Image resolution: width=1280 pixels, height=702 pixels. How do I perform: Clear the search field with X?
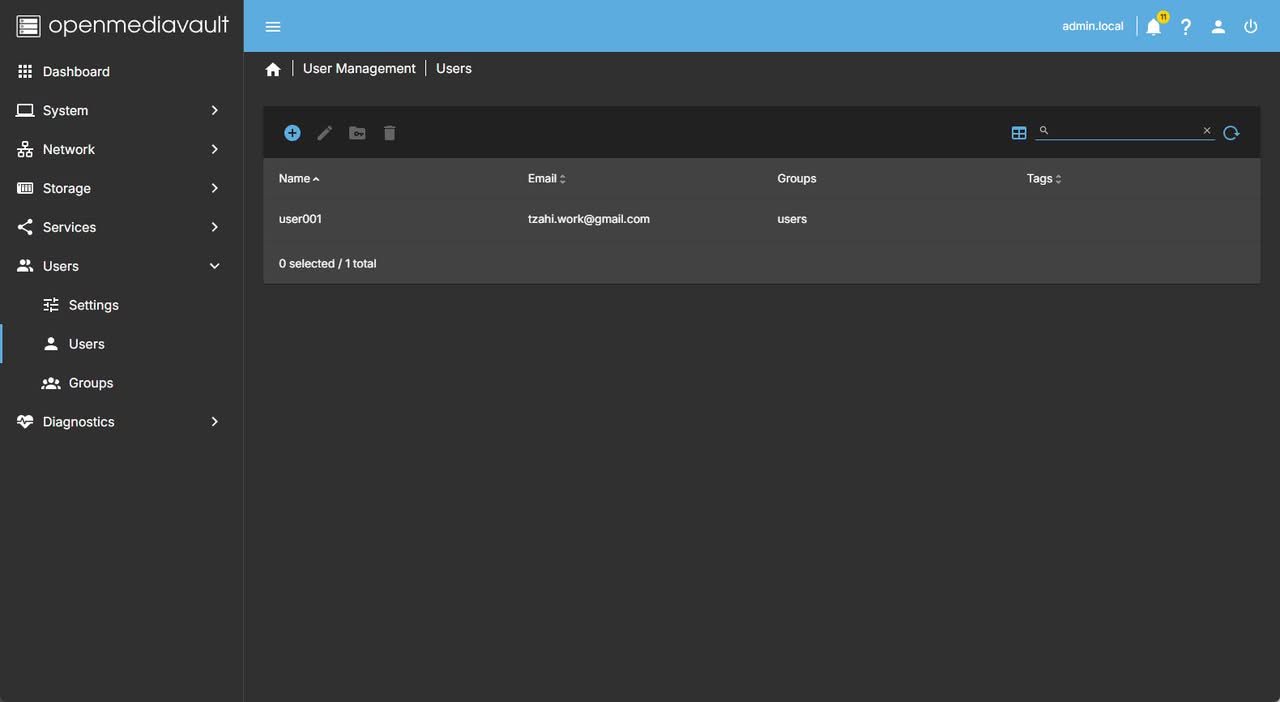pos(1207,131)
